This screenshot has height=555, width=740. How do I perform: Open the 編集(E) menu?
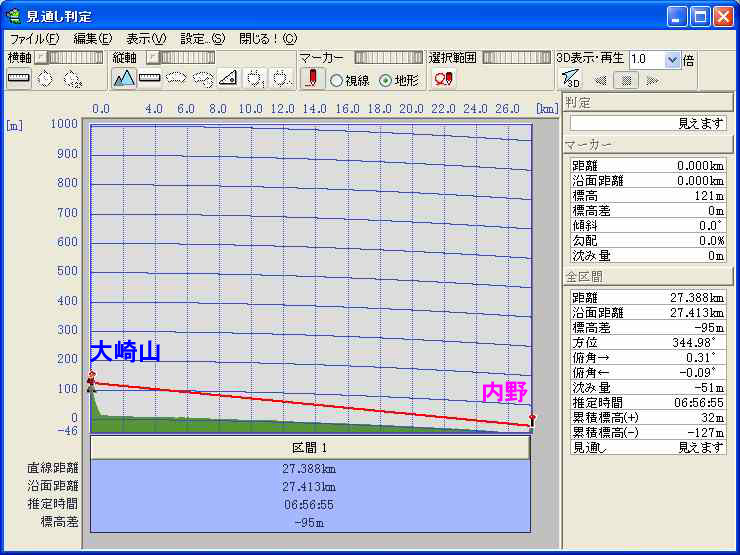point(92,39)
